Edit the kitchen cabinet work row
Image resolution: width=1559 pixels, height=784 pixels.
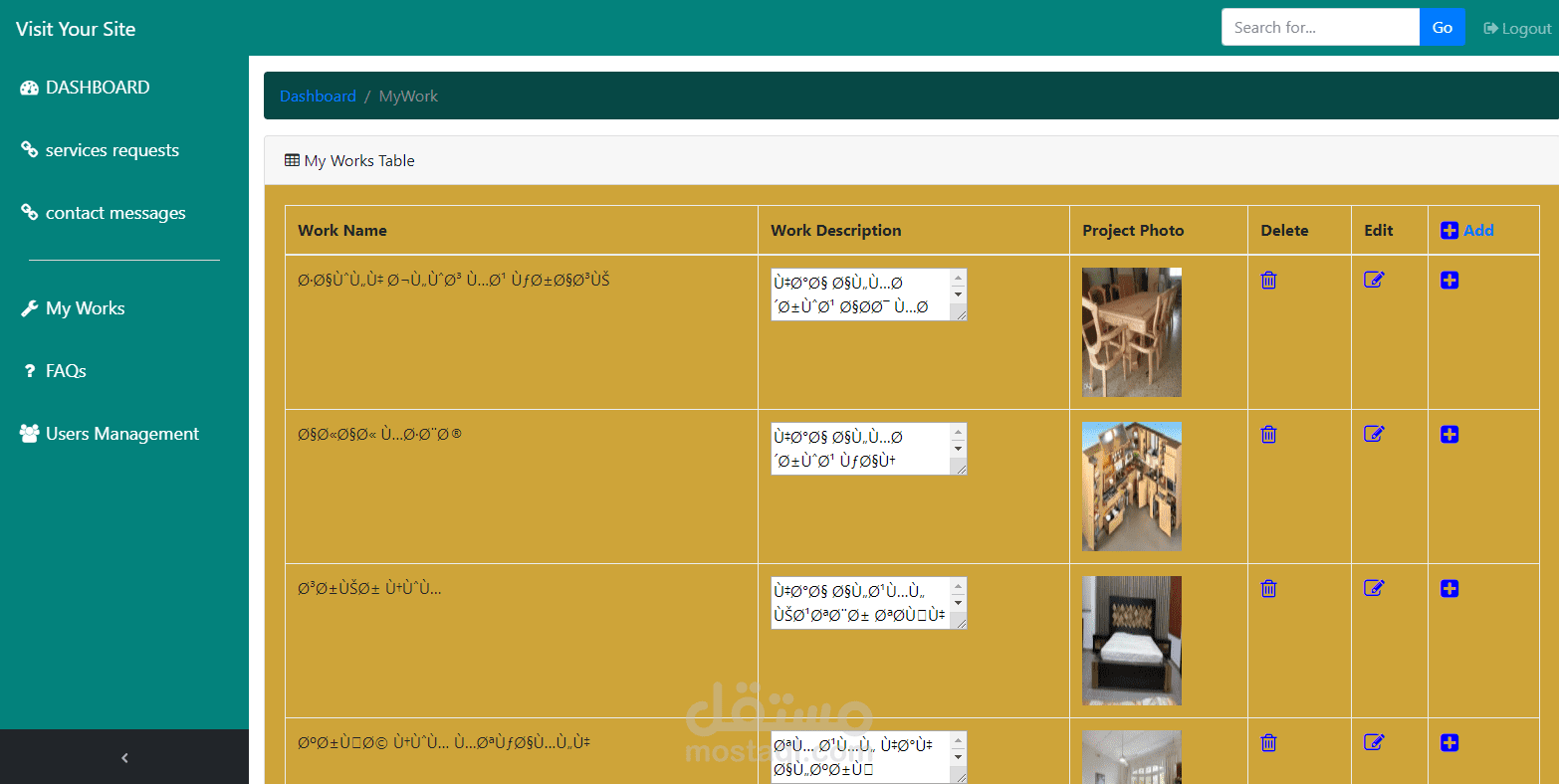[x=1374, y=434]
